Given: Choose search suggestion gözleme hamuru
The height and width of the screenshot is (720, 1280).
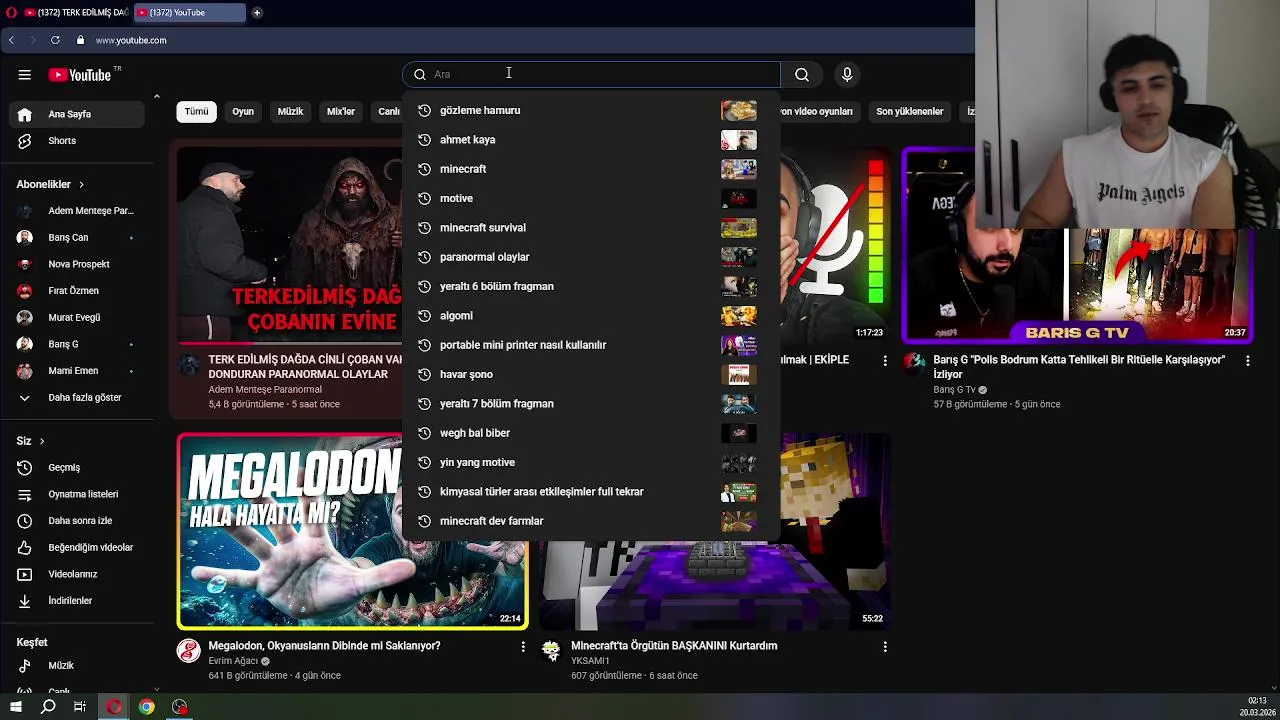Looking at the screenshot, I should click(x=591, y=110).
